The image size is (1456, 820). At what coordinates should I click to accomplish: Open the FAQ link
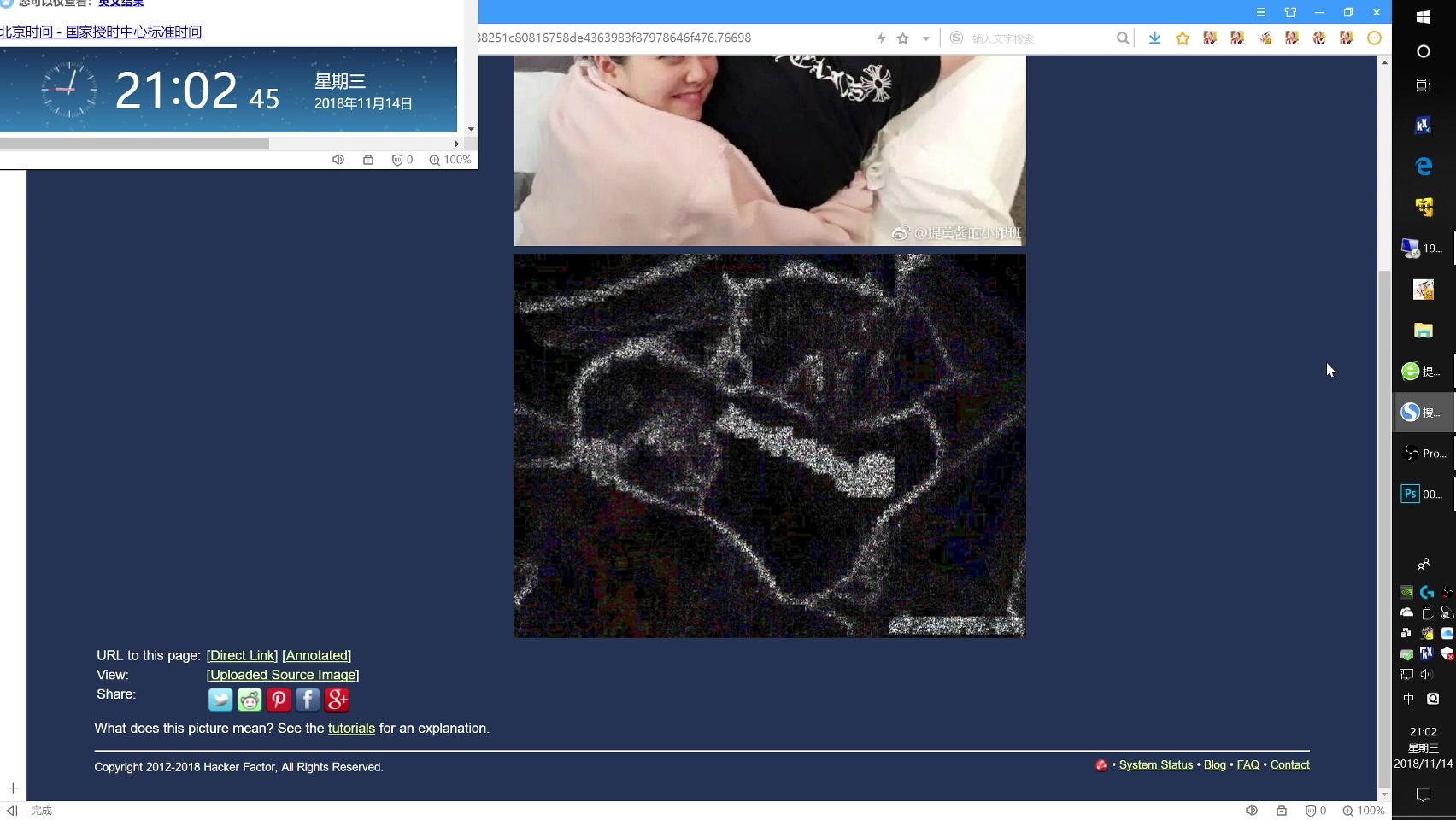pyautogui.click(x=1248, y=764)
